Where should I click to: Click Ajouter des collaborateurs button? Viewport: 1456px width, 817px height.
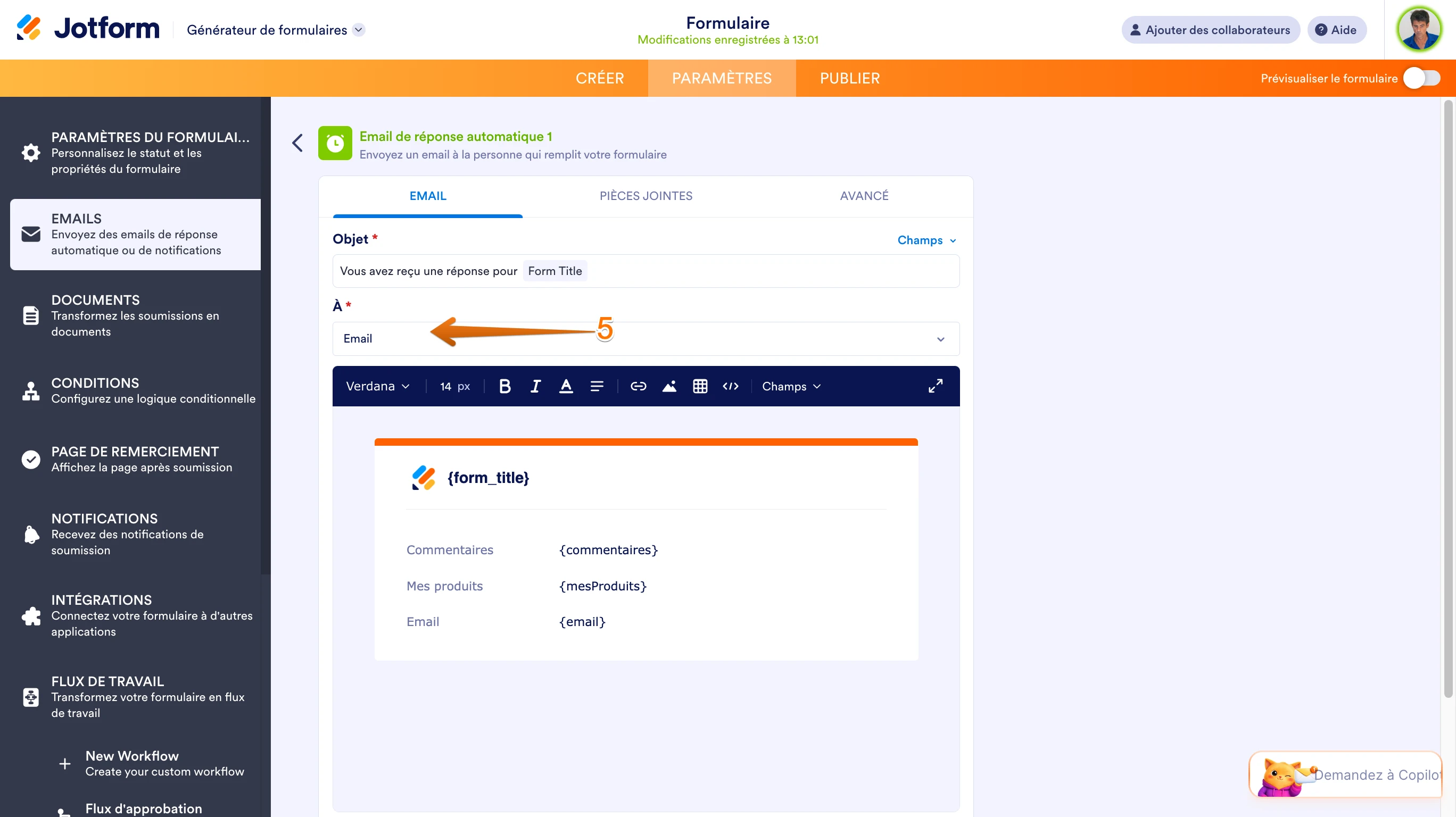coord(1210,30)
